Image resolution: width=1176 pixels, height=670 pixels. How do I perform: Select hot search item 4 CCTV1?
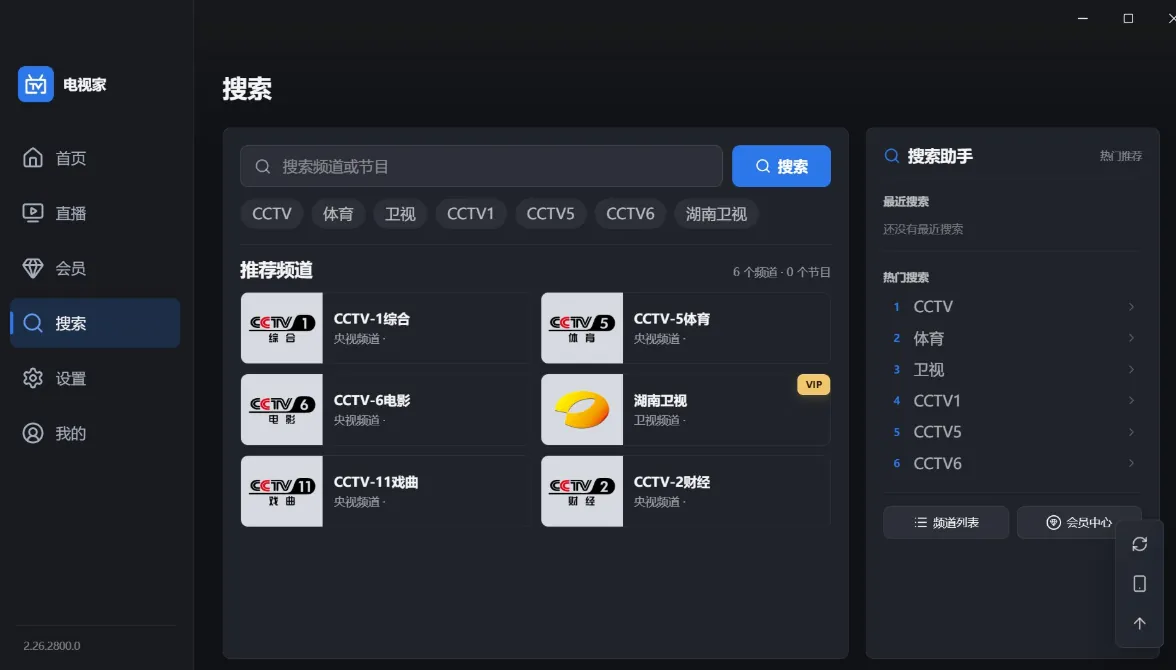1012,401
